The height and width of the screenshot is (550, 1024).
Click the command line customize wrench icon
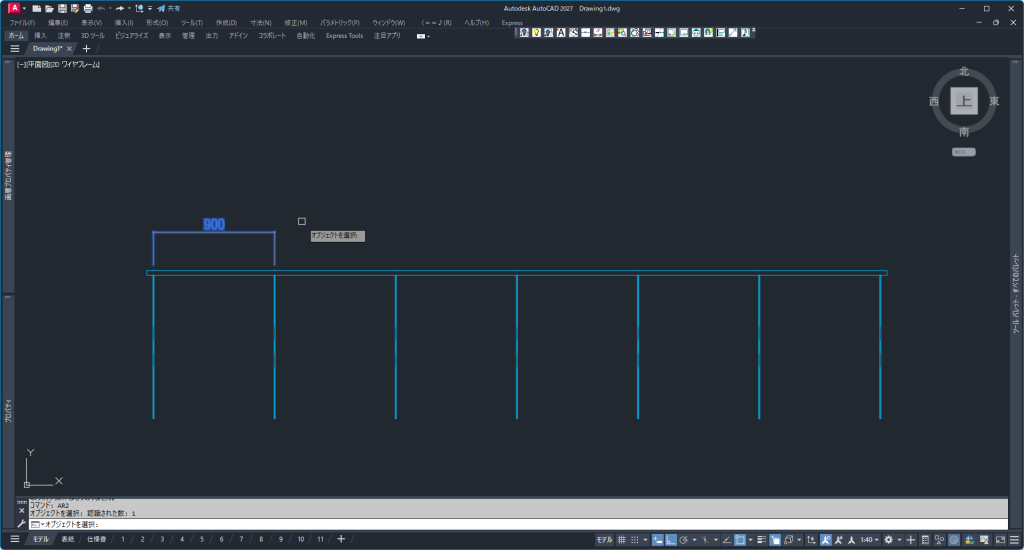(22, 523)
